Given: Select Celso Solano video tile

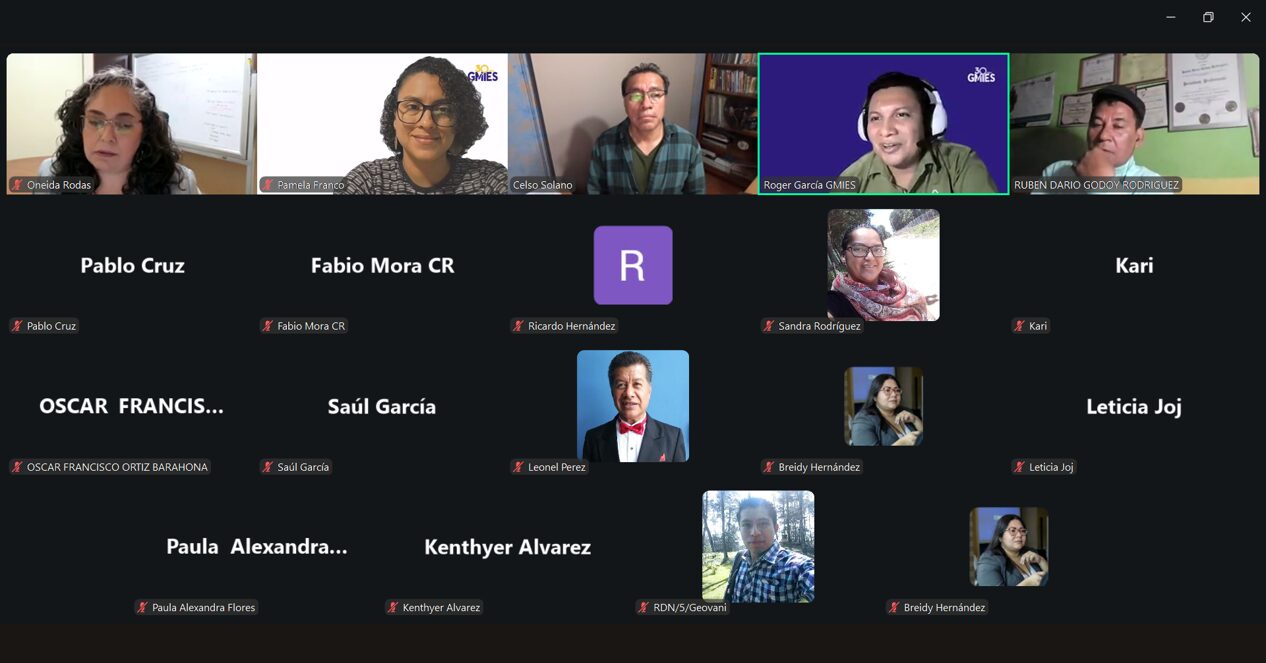Looking at the screenshot, I should [633, 124].
